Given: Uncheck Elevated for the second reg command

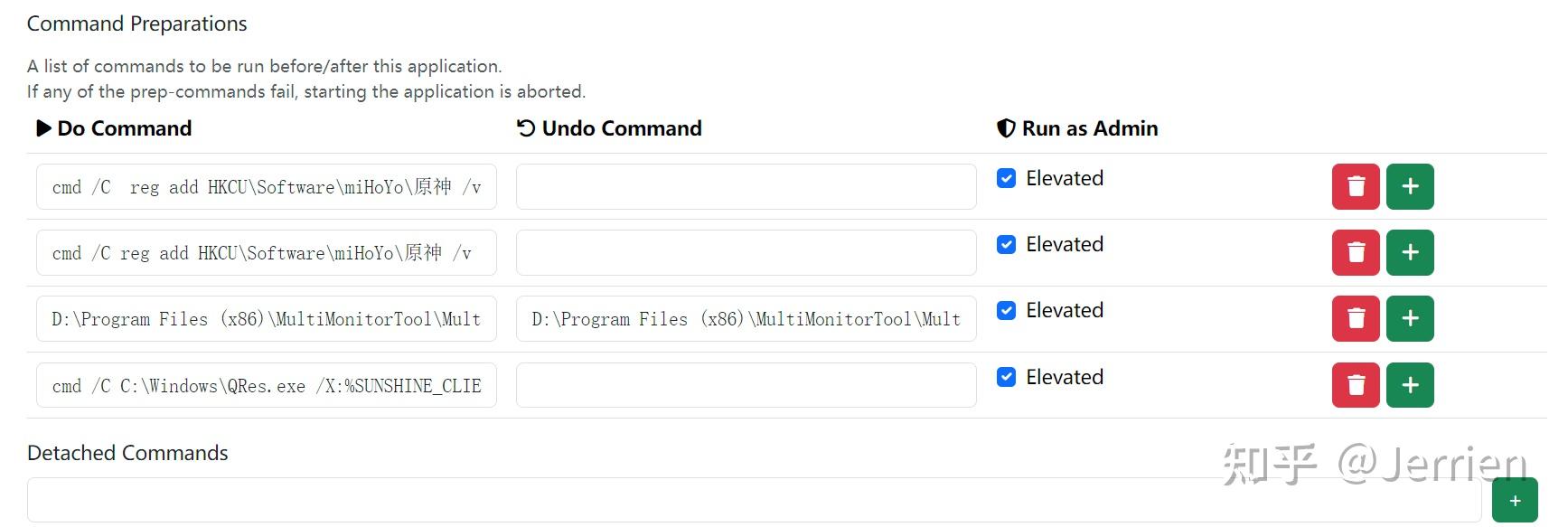Looking at the screenshot, I should point(1006,244).
